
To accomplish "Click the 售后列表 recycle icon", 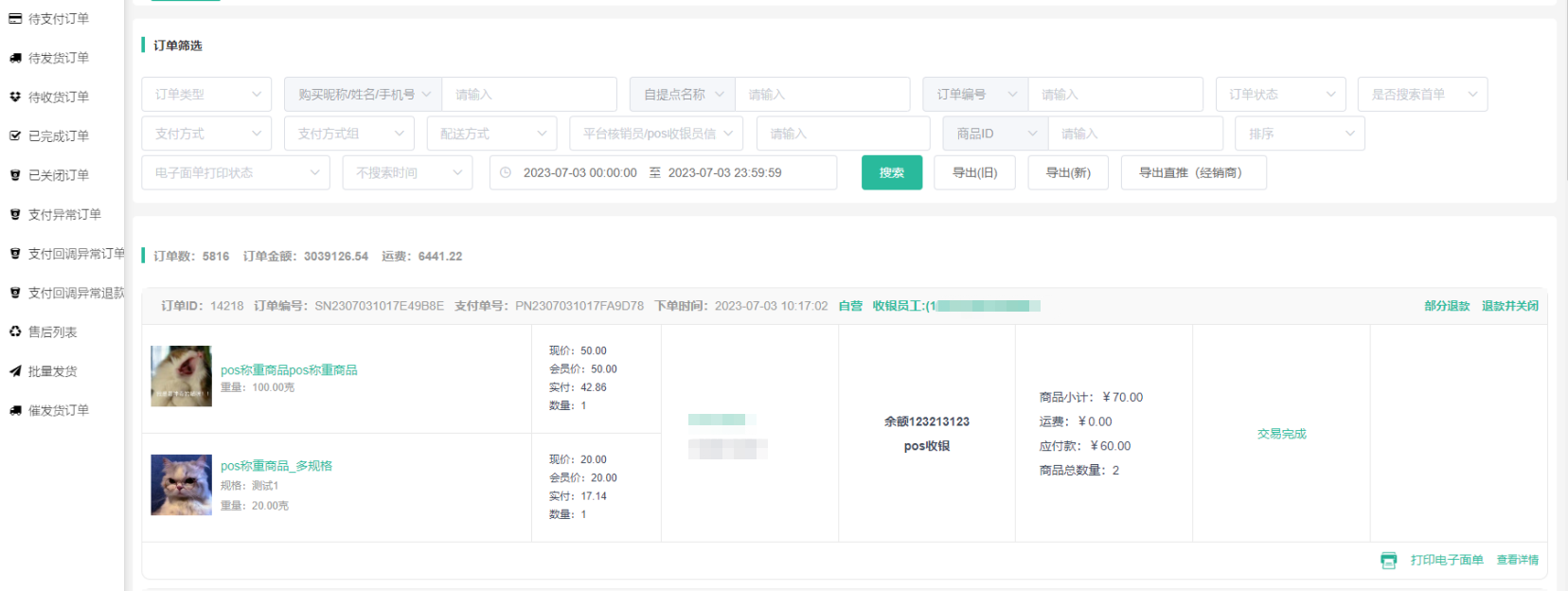I will (x=15, y=331).
